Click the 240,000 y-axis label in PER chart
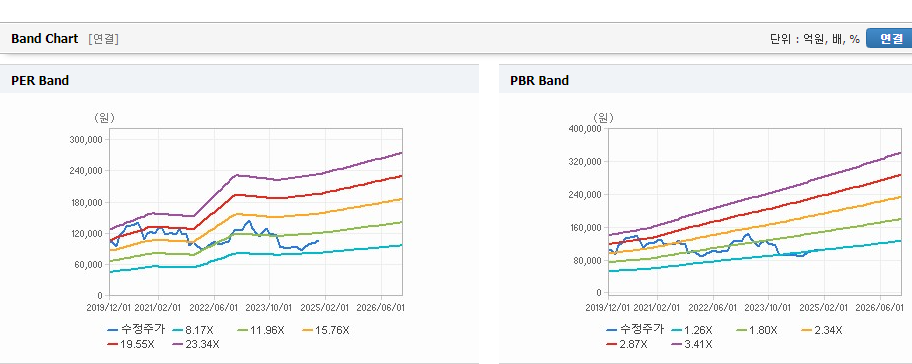Viewport: 912px width, 364px height. (86, 171)
